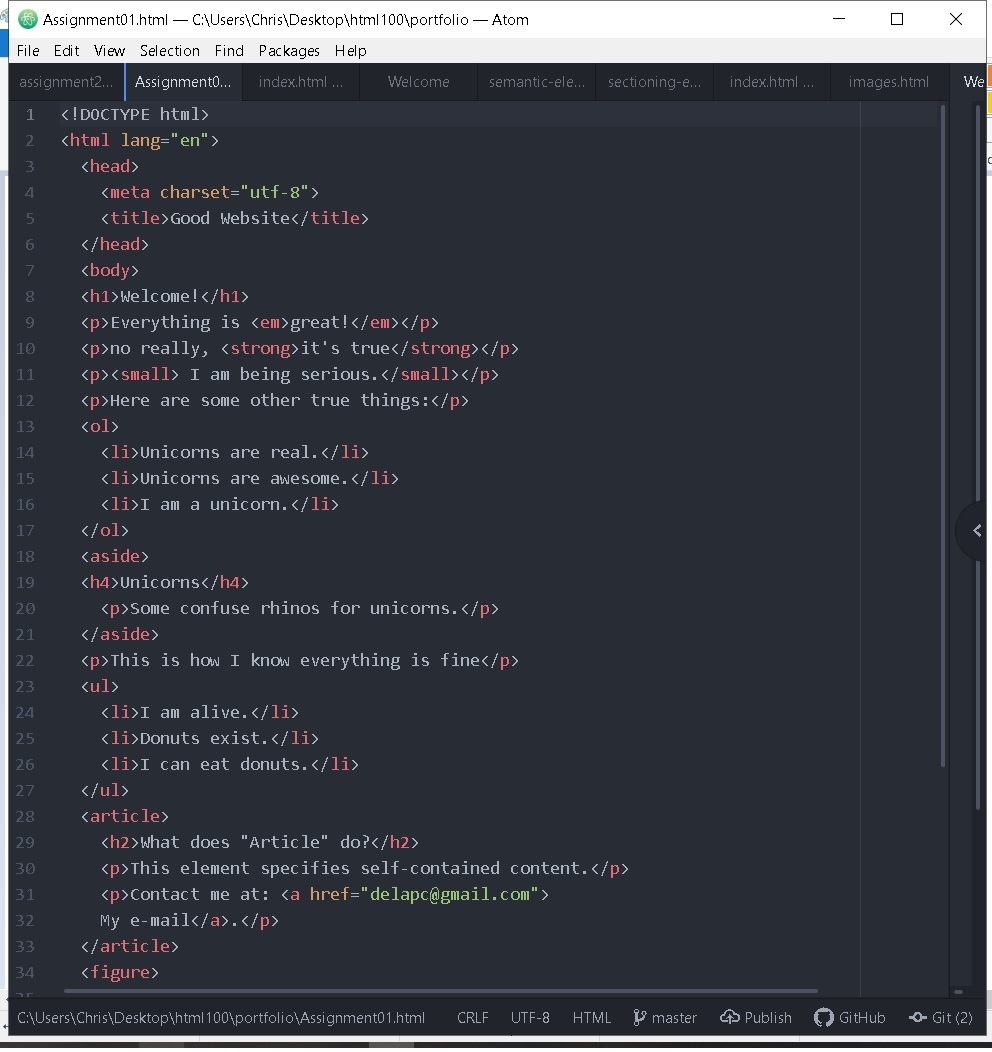Click the Git commit icon

point(918,1018)
